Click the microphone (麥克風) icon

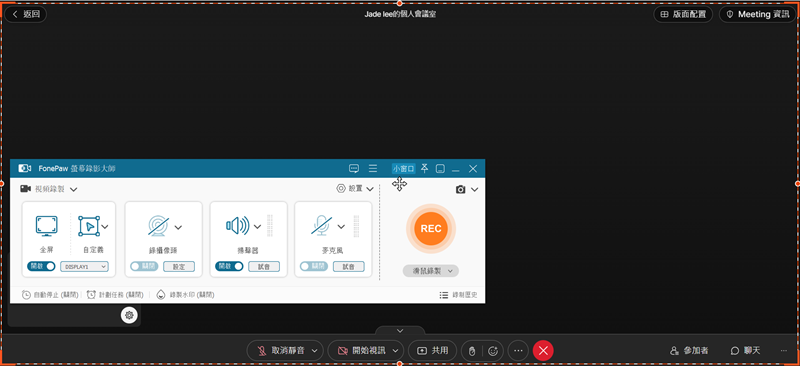pos(322,226)
